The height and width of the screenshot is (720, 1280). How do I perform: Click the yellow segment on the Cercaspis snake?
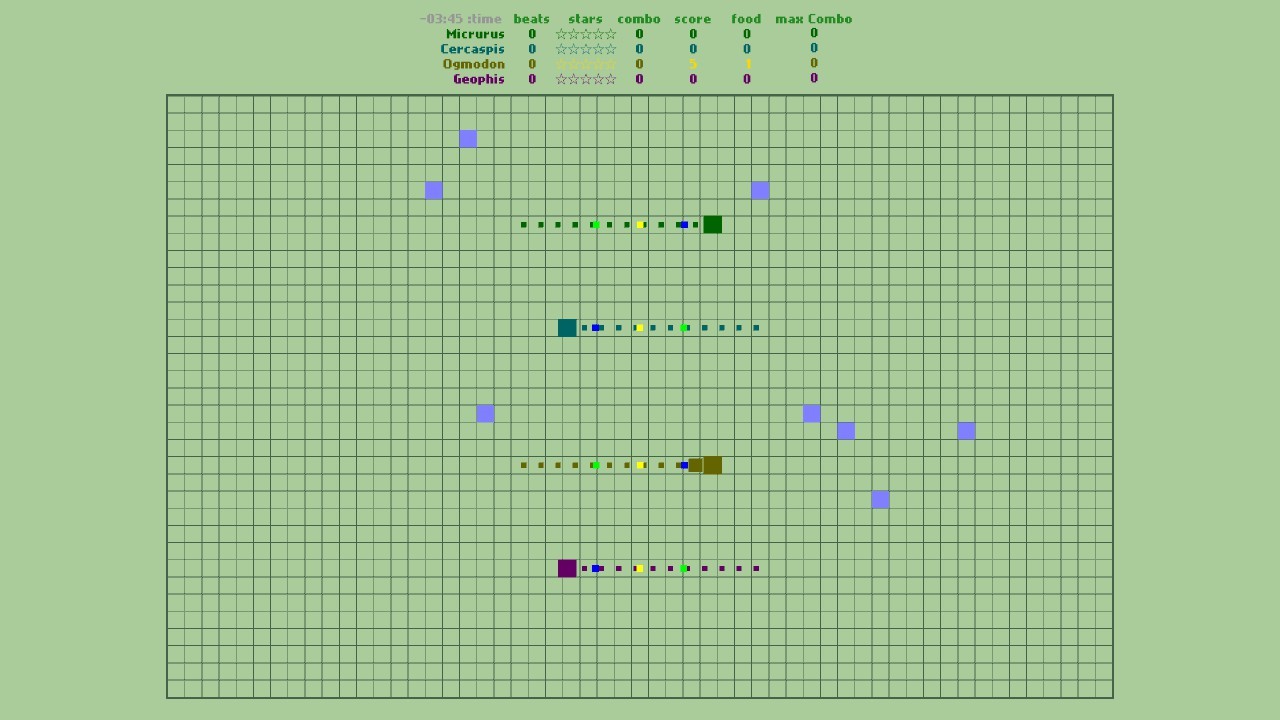coord(640,327)
